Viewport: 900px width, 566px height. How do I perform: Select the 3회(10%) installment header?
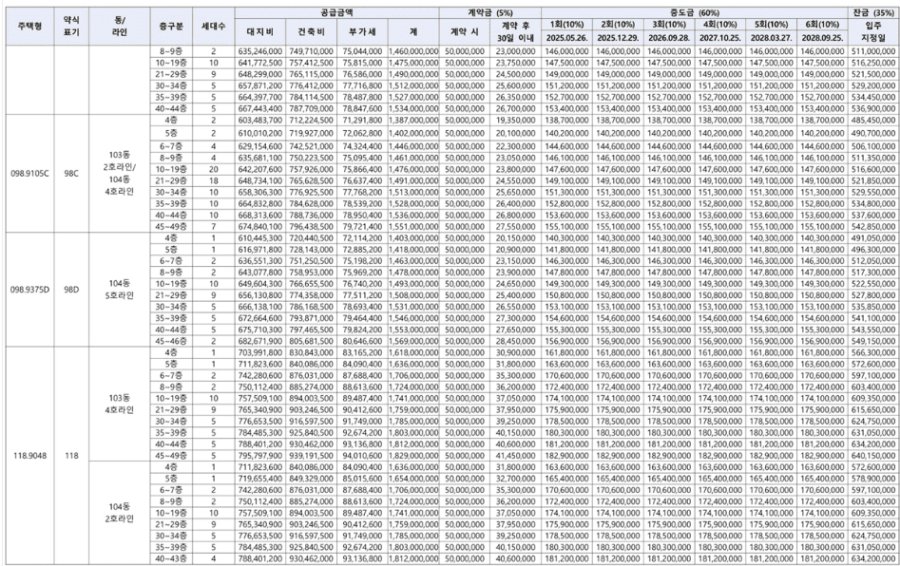point(669,25)
